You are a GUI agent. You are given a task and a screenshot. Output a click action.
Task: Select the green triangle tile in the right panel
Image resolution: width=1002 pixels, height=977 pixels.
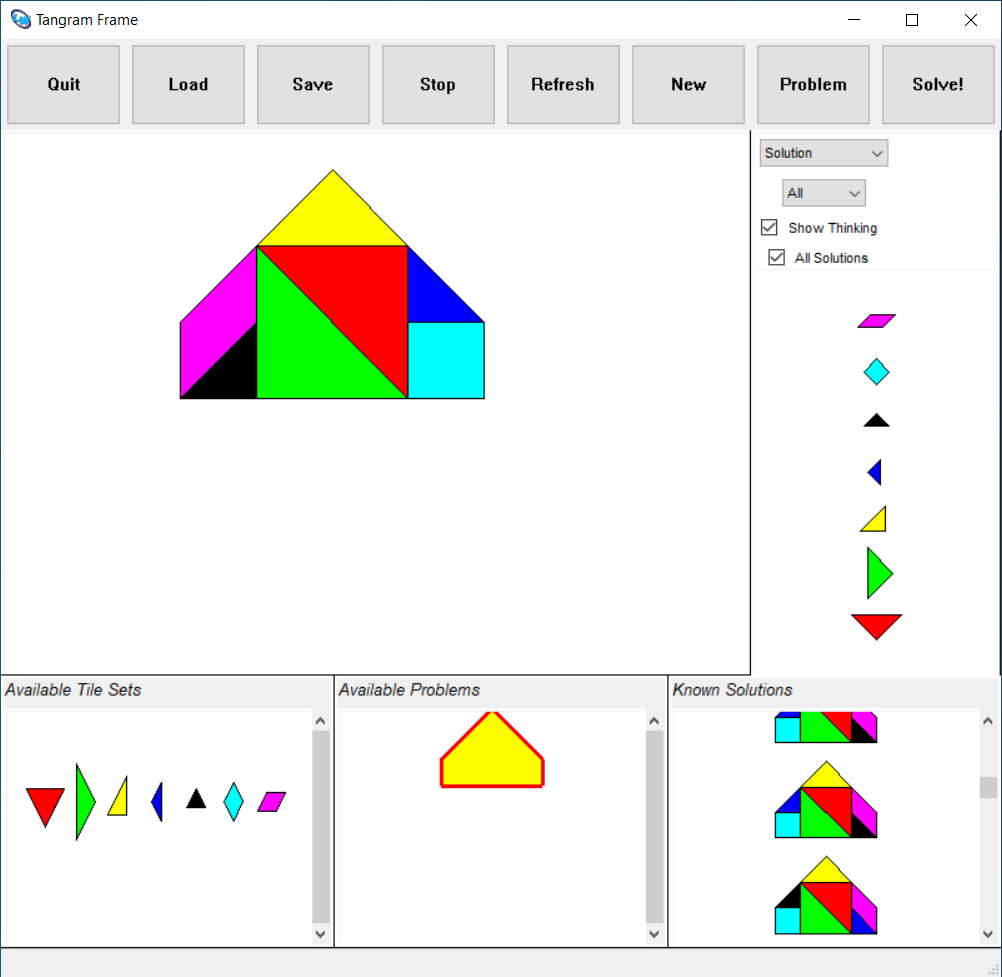pos(879,573)
